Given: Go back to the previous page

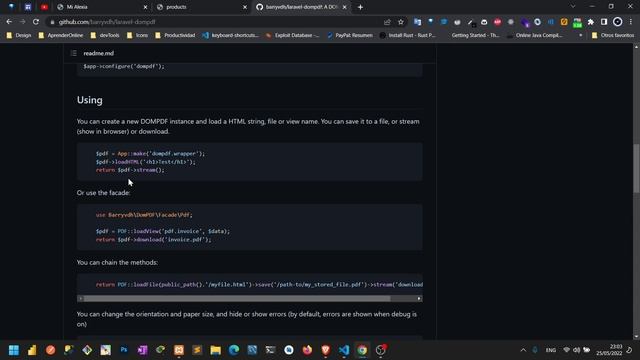Looking at the screenshot, I should coord(9,22).
